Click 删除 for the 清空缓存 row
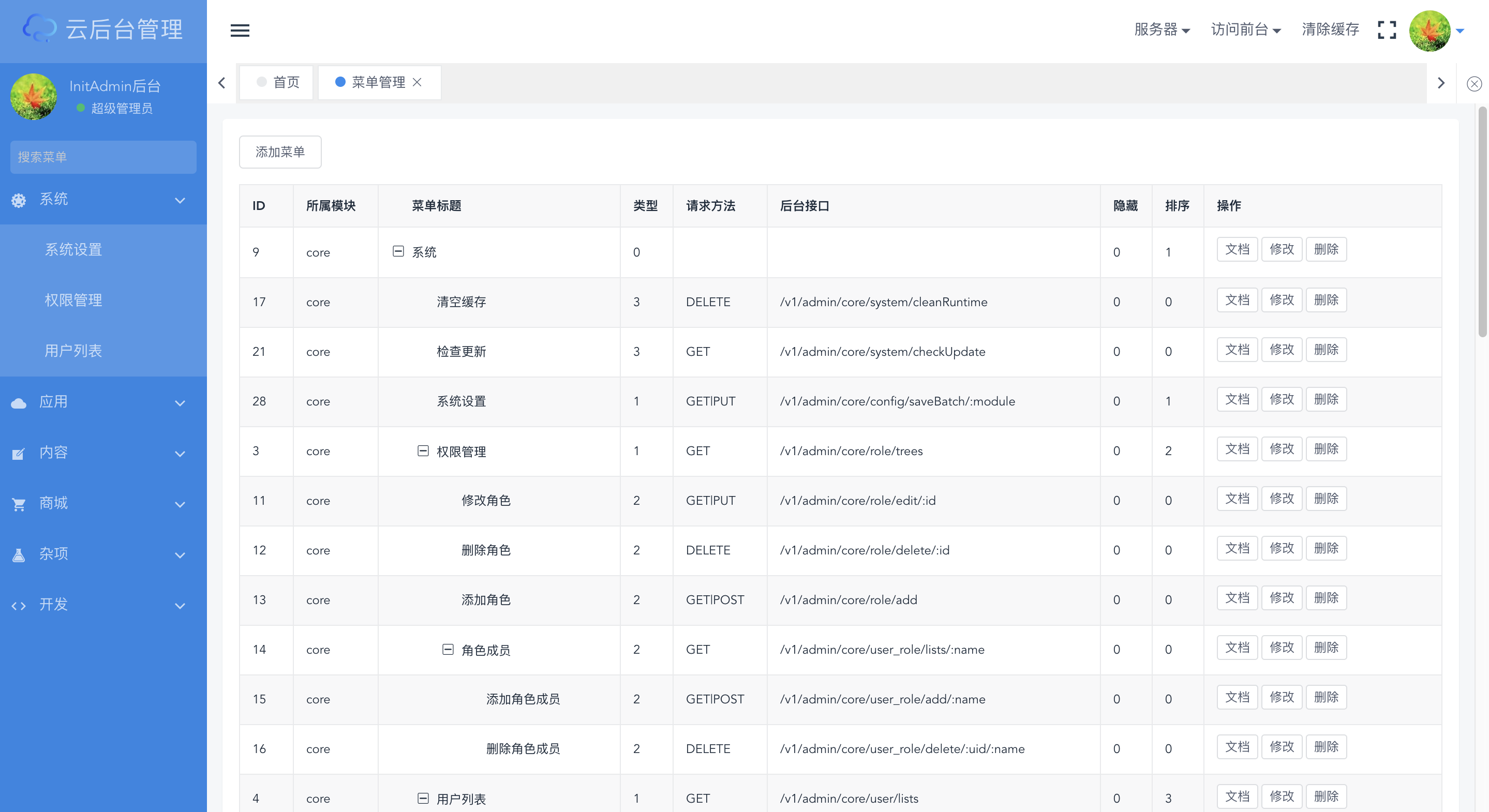Viewport: 1489px width, 812px height. click(x=1326, y=300)
